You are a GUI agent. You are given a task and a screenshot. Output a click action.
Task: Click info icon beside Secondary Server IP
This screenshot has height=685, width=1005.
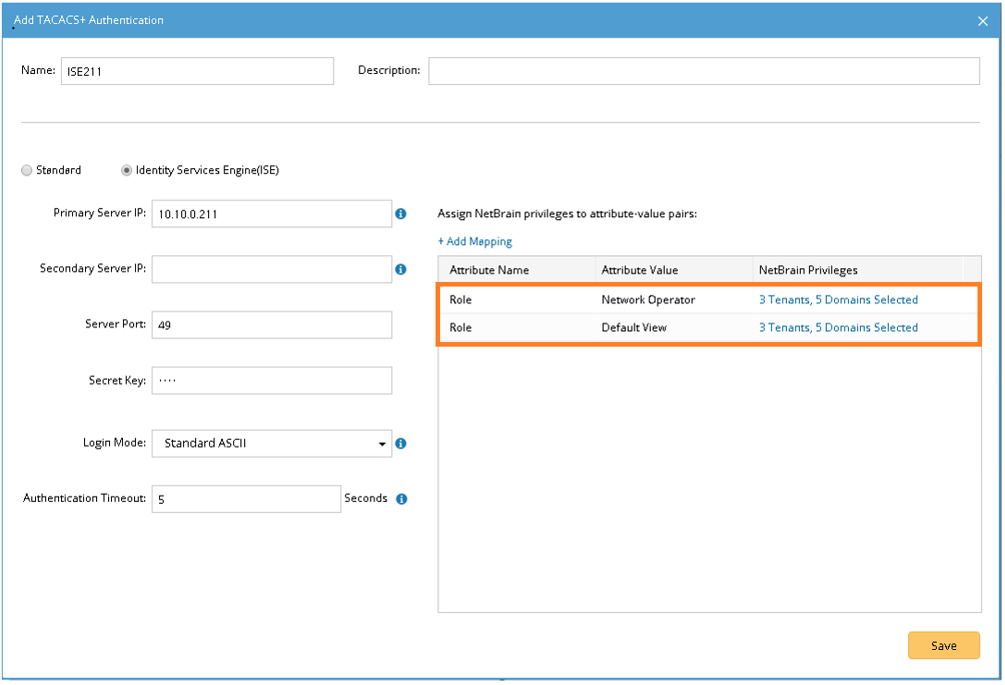point(401,269)
